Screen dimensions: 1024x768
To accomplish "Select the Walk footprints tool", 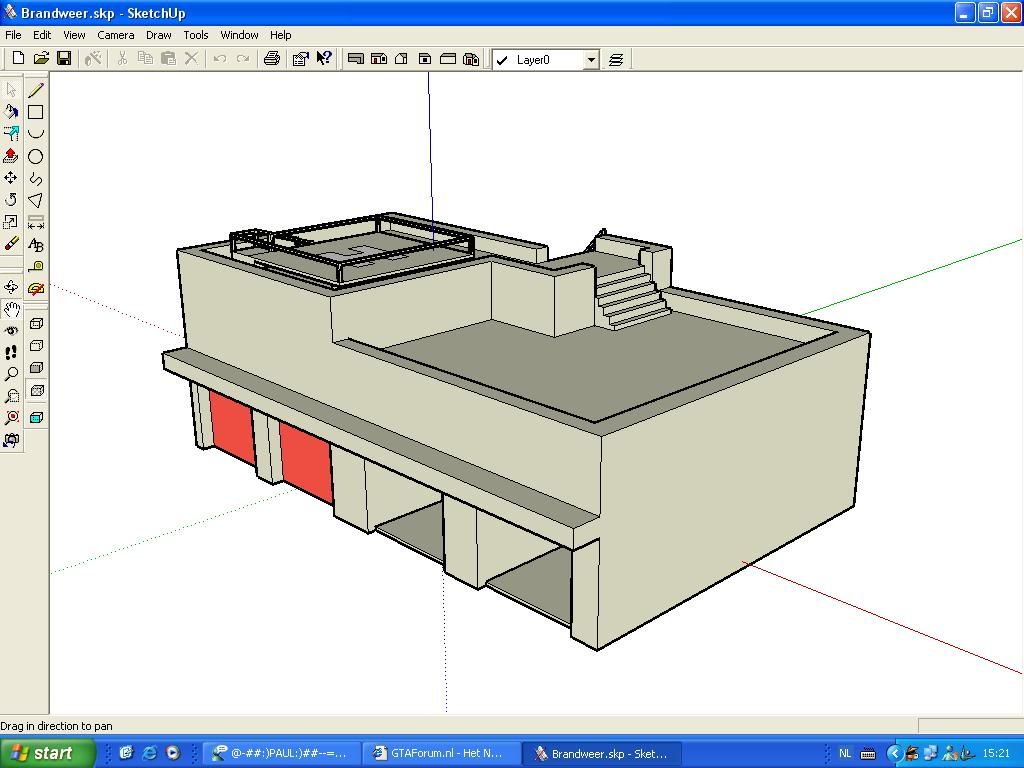I will point(11,353).
